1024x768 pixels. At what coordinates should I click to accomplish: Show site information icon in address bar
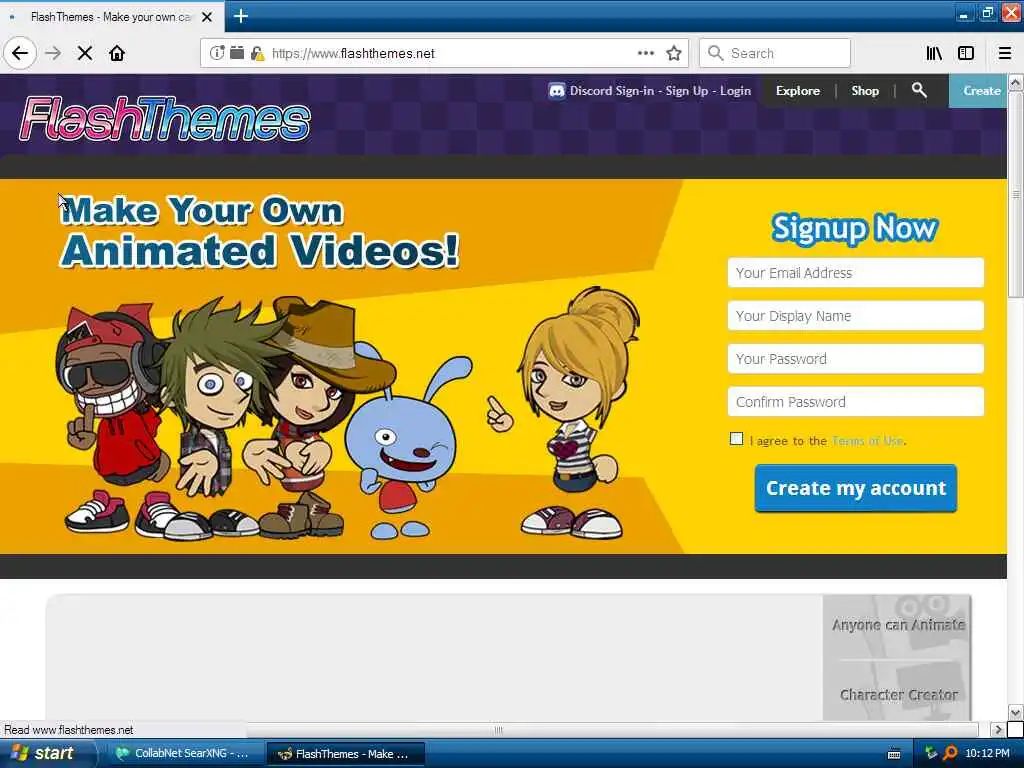pos(217,53)
